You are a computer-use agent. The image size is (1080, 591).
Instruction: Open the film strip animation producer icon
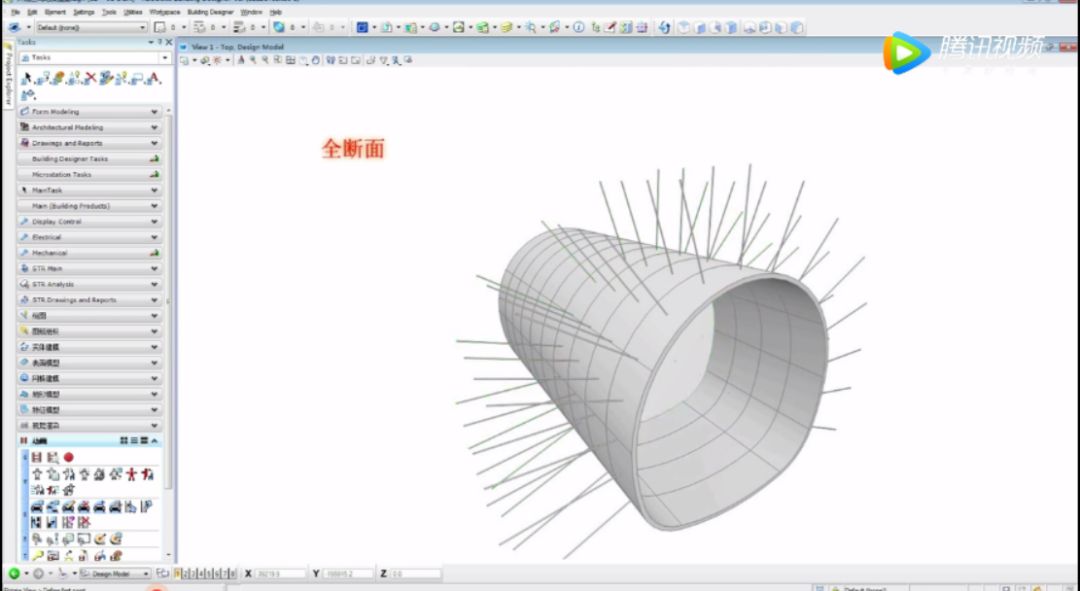(37, 457)
